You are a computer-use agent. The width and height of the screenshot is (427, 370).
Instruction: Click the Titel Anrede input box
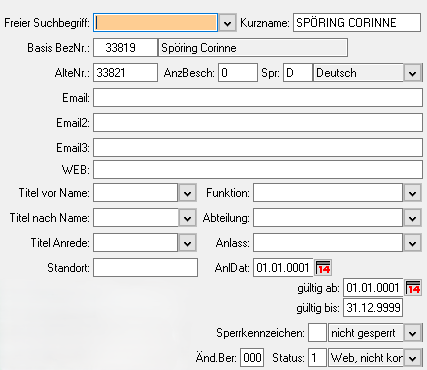coord(135,243)
